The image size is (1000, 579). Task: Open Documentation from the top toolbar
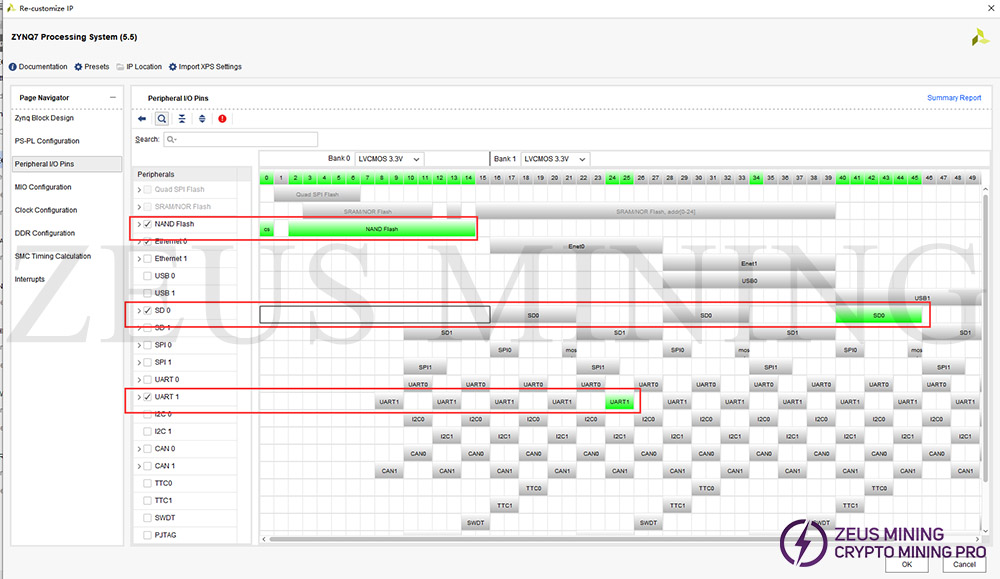(38, 67)
